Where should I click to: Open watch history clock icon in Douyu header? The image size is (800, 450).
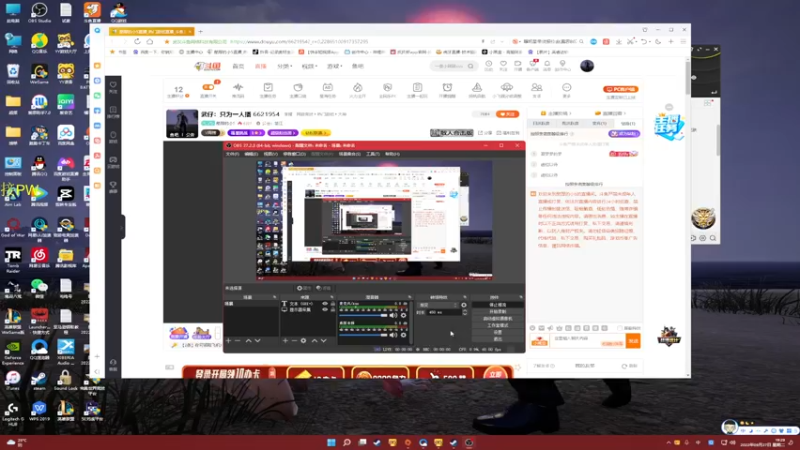[x=488, y=65]
